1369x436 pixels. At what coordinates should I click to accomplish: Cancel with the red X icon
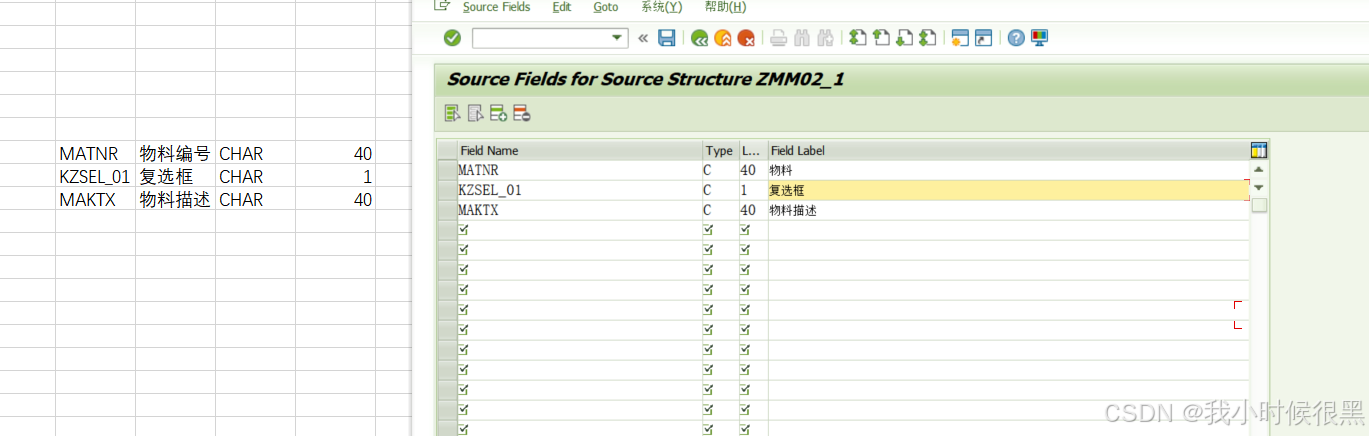(745, 38)
